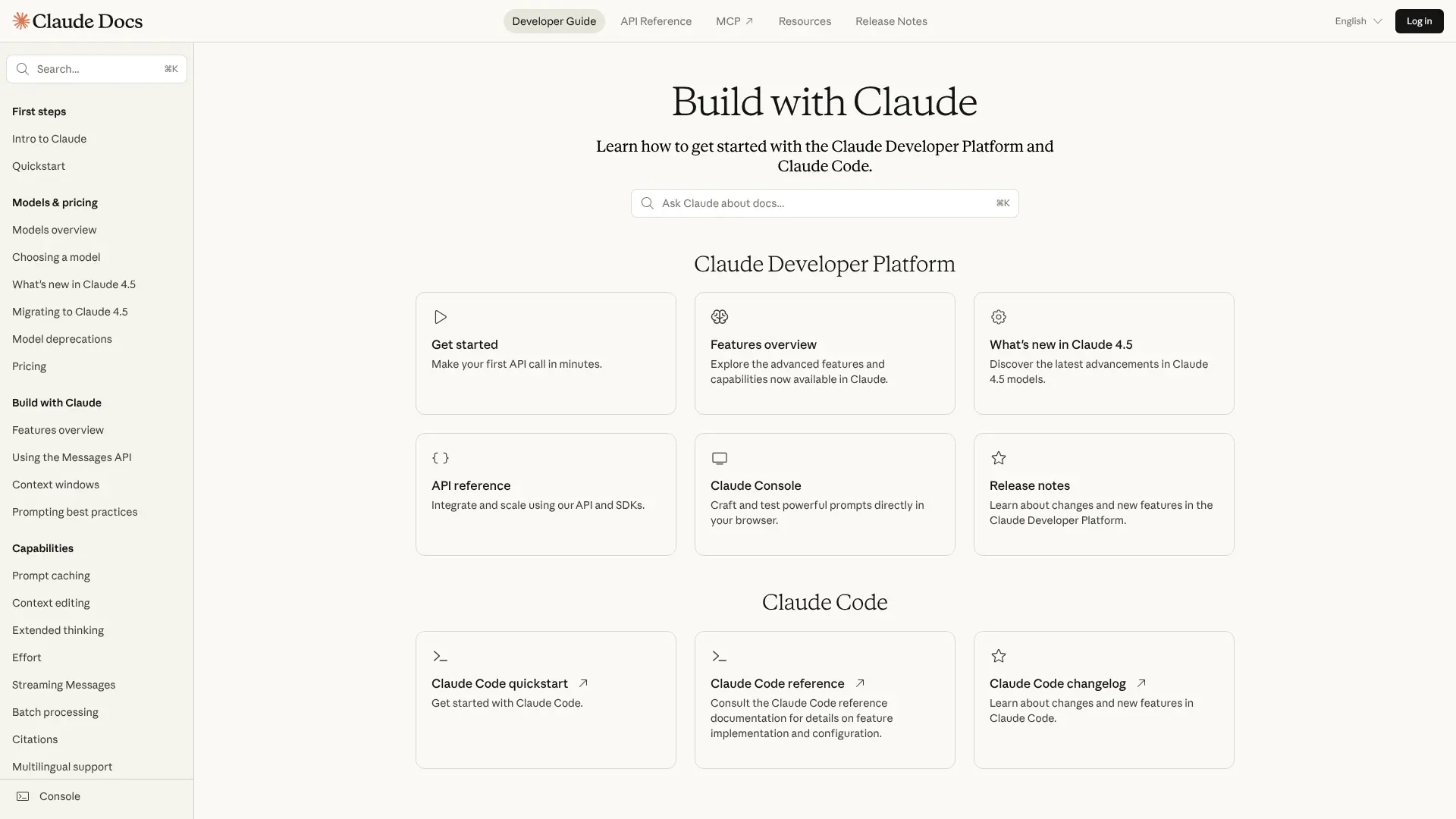1456x819 pixels.
Task: Click 'Get started with Claude Code.' text
Action: (507, 703)
